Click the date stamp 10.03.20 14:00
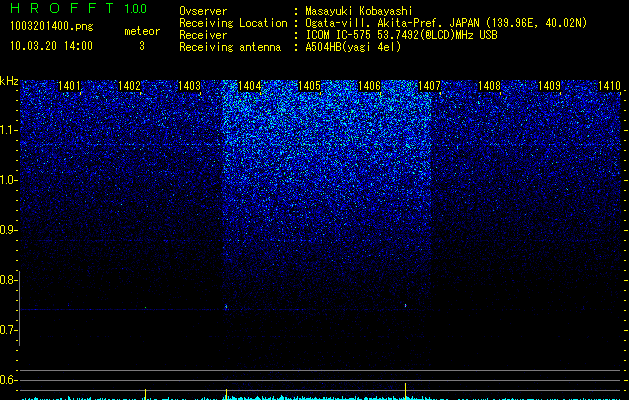This screenshot has height=400, width=629. (51, 46)
